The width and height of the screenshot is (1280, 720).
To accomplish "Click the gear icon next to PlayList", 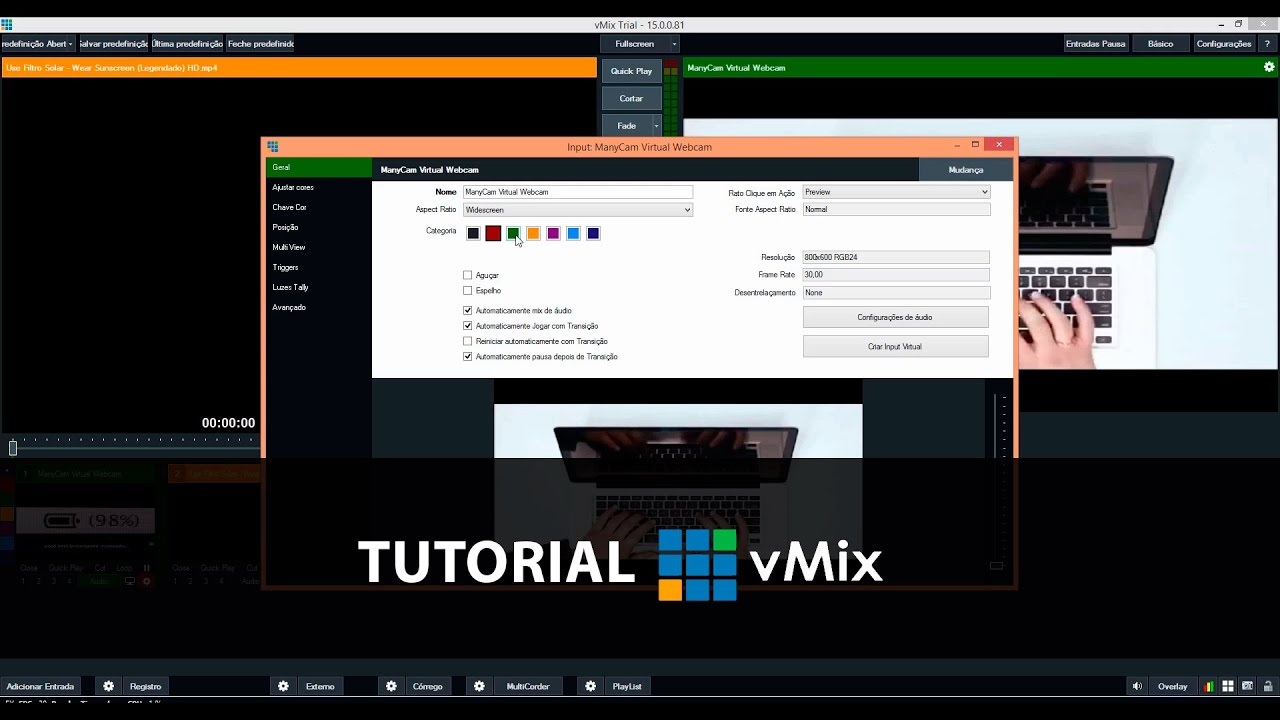I will tap(591, 686).
